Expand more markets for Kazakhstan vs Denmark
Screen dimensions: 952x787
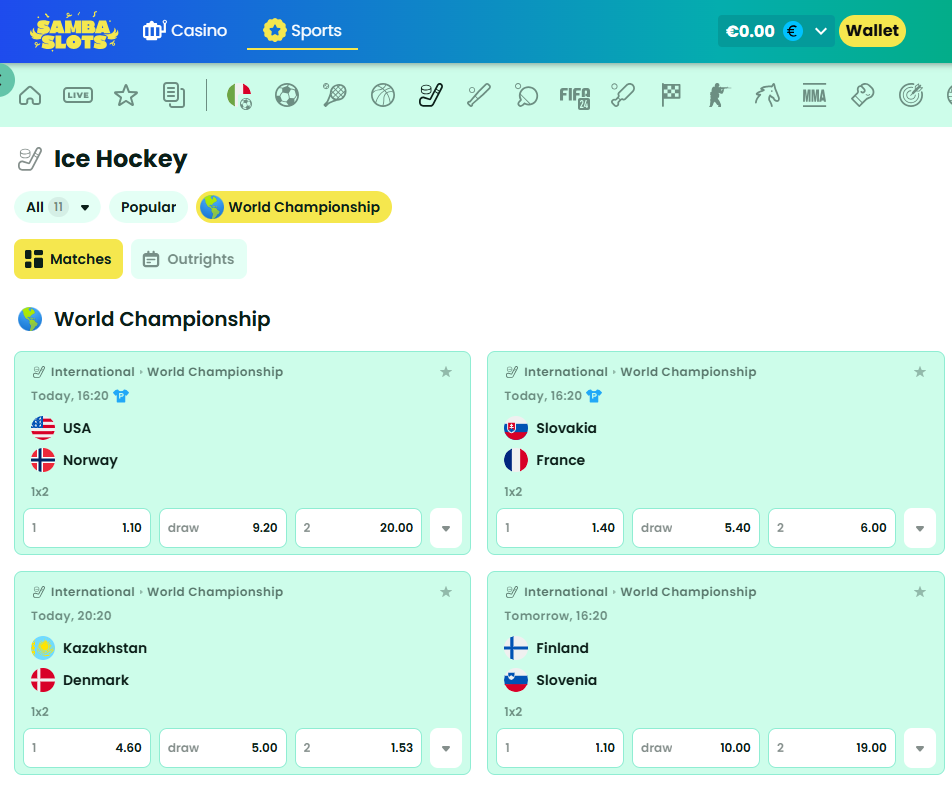446,748
